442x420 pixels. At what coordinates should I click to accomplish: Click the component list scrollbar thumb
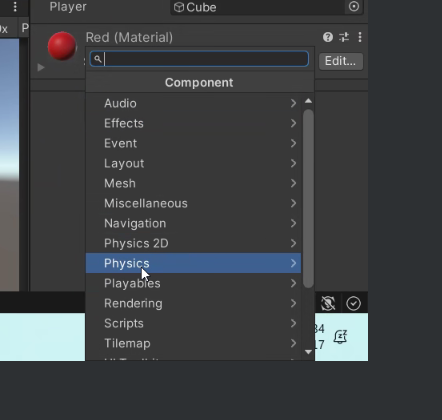pyautogui.click(x=308, y=198)
